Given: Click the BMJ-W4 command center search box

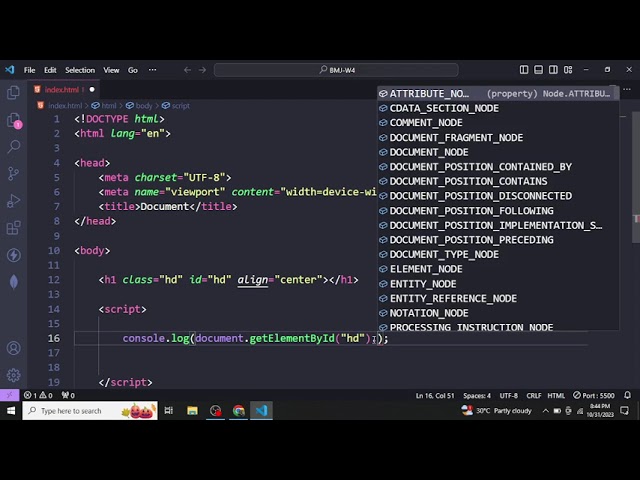Looking at the screenshot, I should [x=336, y=70].
